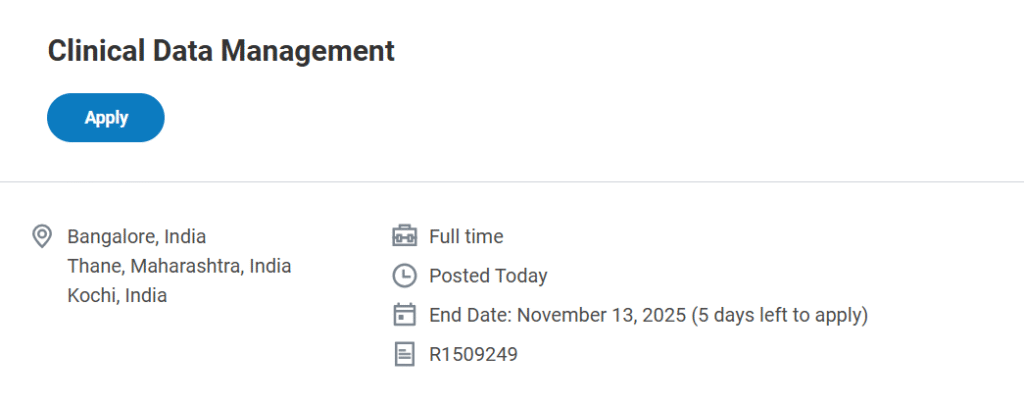Click the November 13, 2025 date
Image resolution: width=1024 pixels, height=405 pixels.
click(x=601, y=315)
